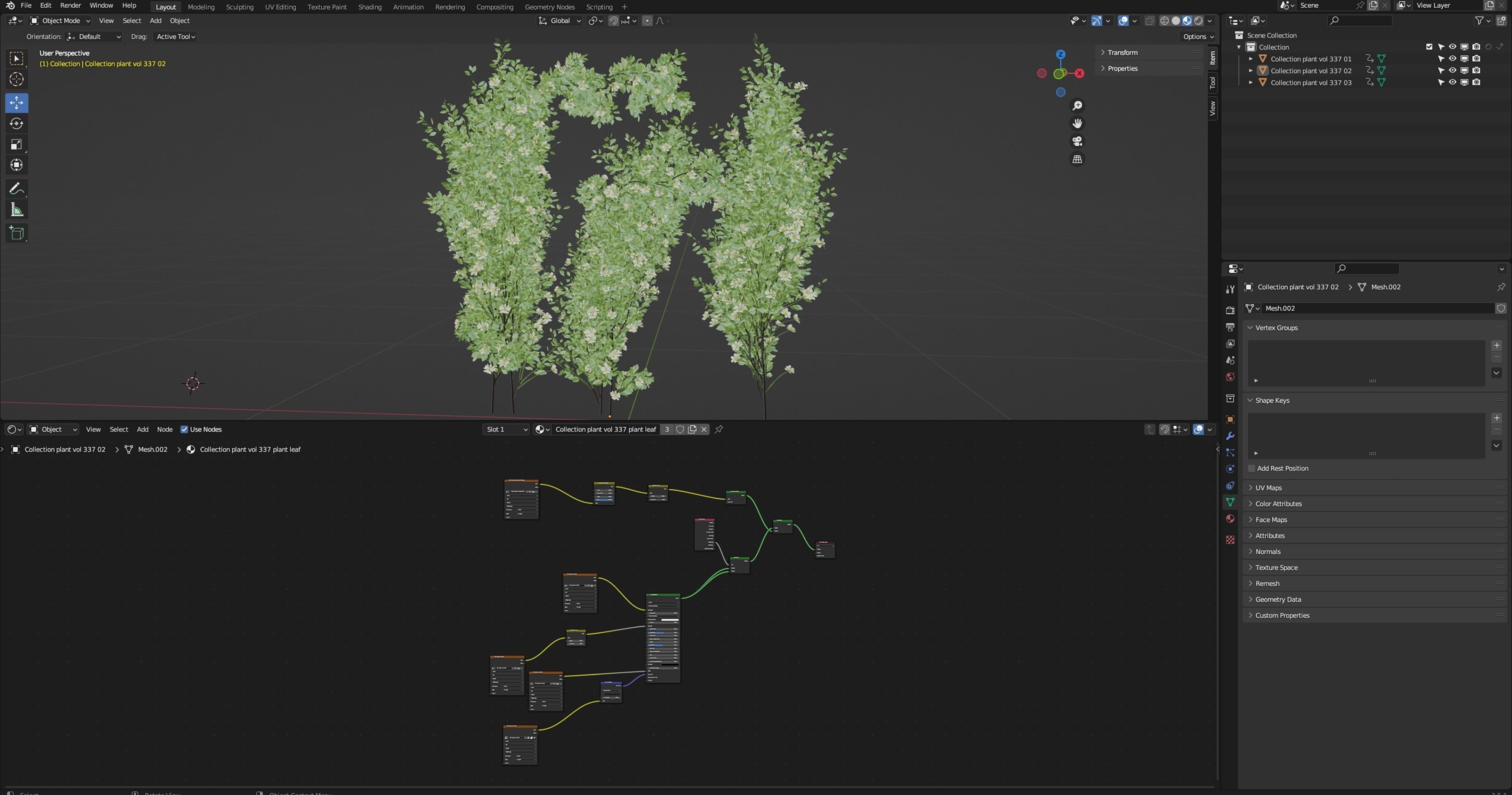Open the Material properties tab

(1230, 518)
